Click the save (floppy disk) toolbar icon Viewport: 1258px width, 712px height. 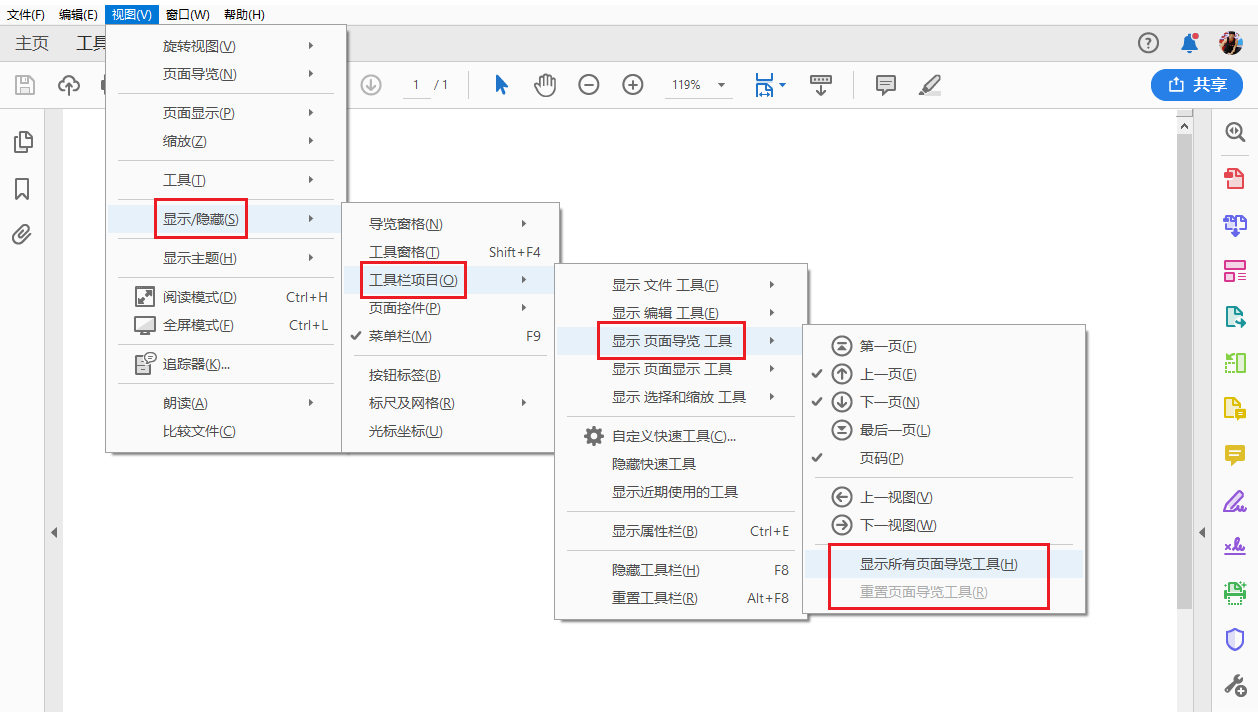tap(25, 85)
